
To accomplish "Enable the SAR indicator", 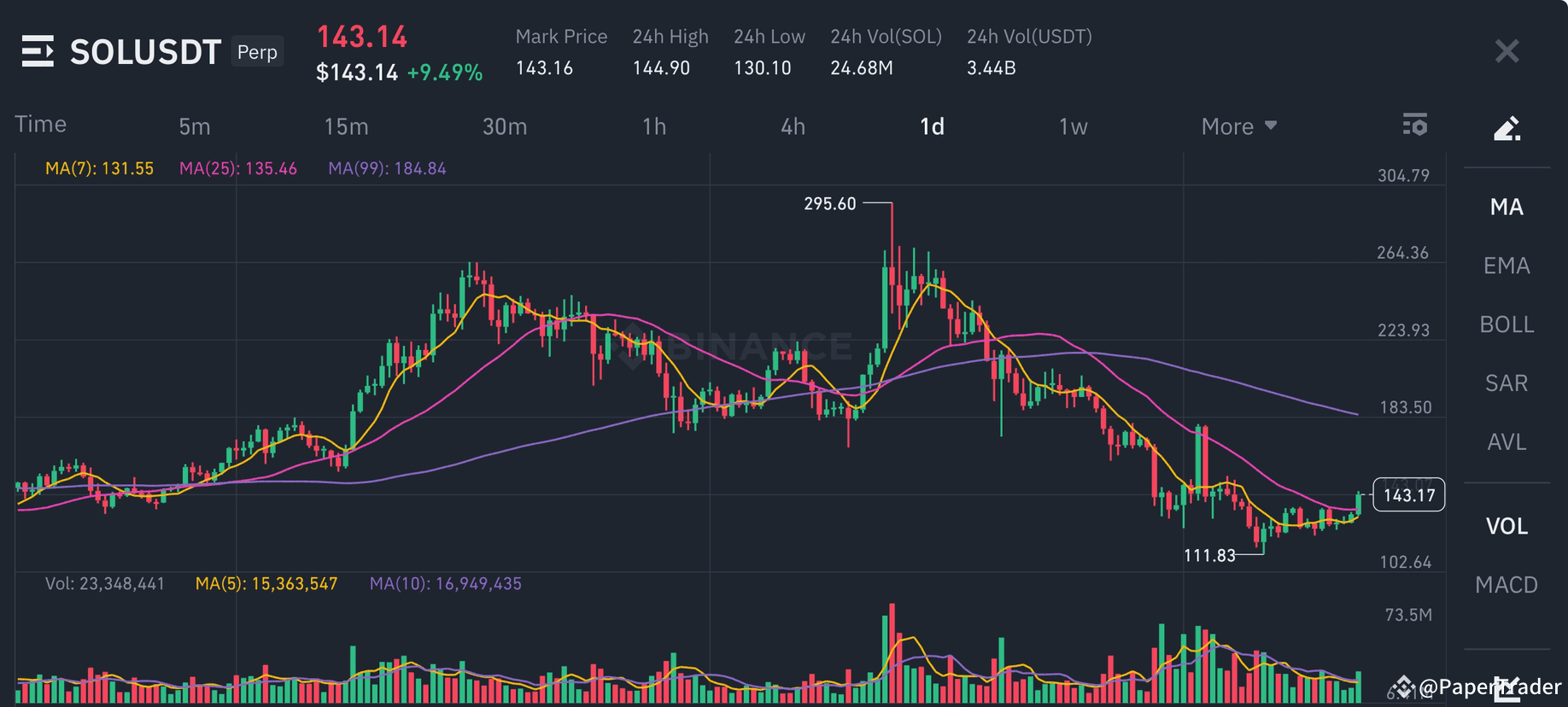I will click(1507, 383).
